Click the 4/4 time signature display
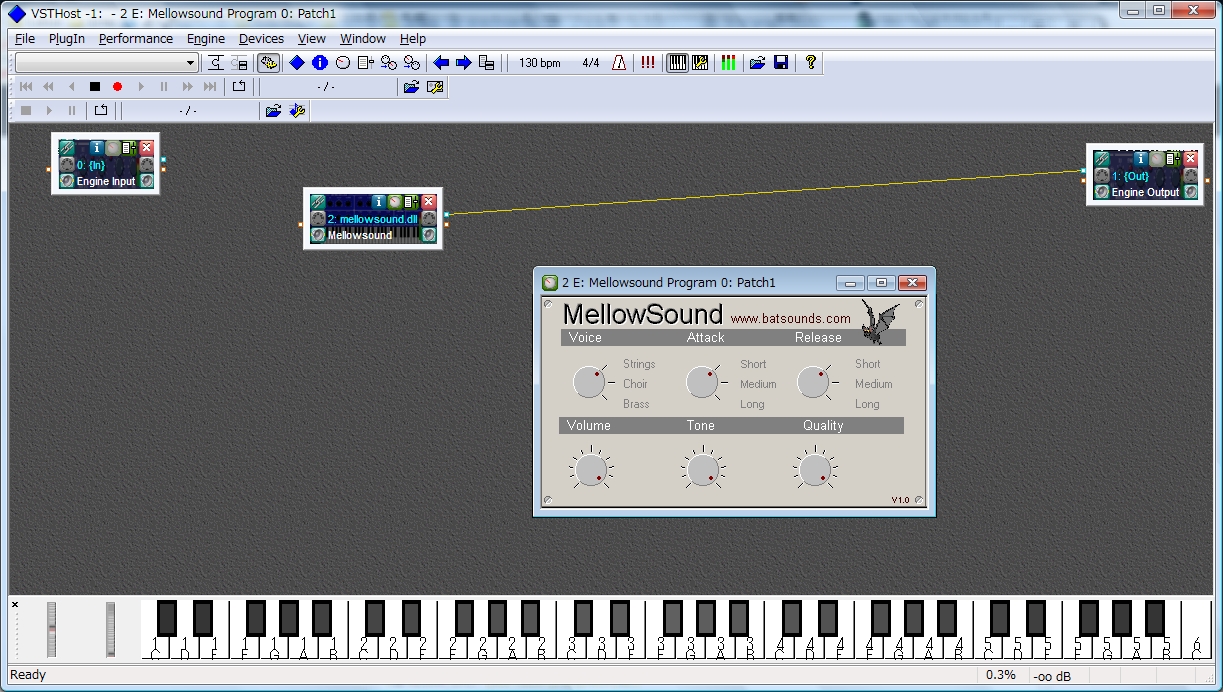This screenshot has width=1223, height=692. pos(591,63)
